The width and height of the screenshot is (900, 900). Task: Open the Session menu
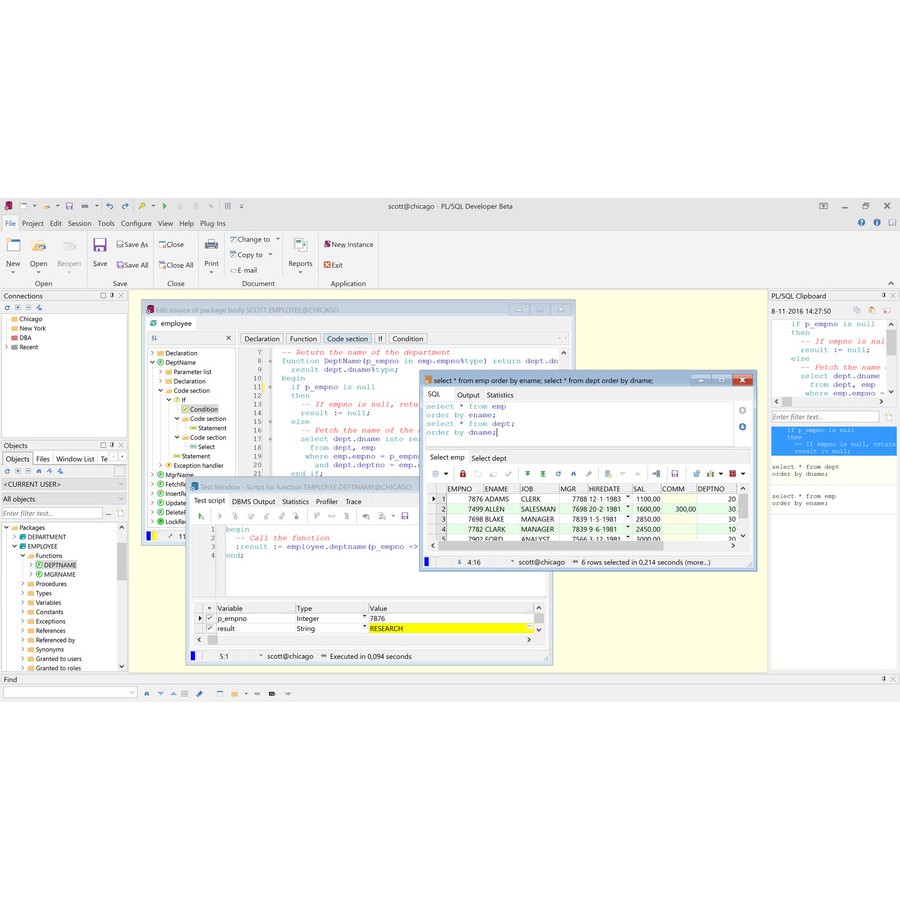click(79, 223)
